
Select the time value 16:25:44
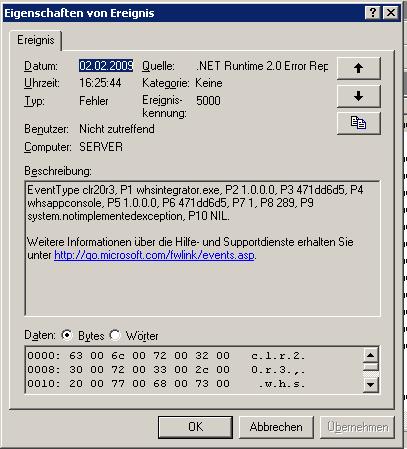coord(100,83)
